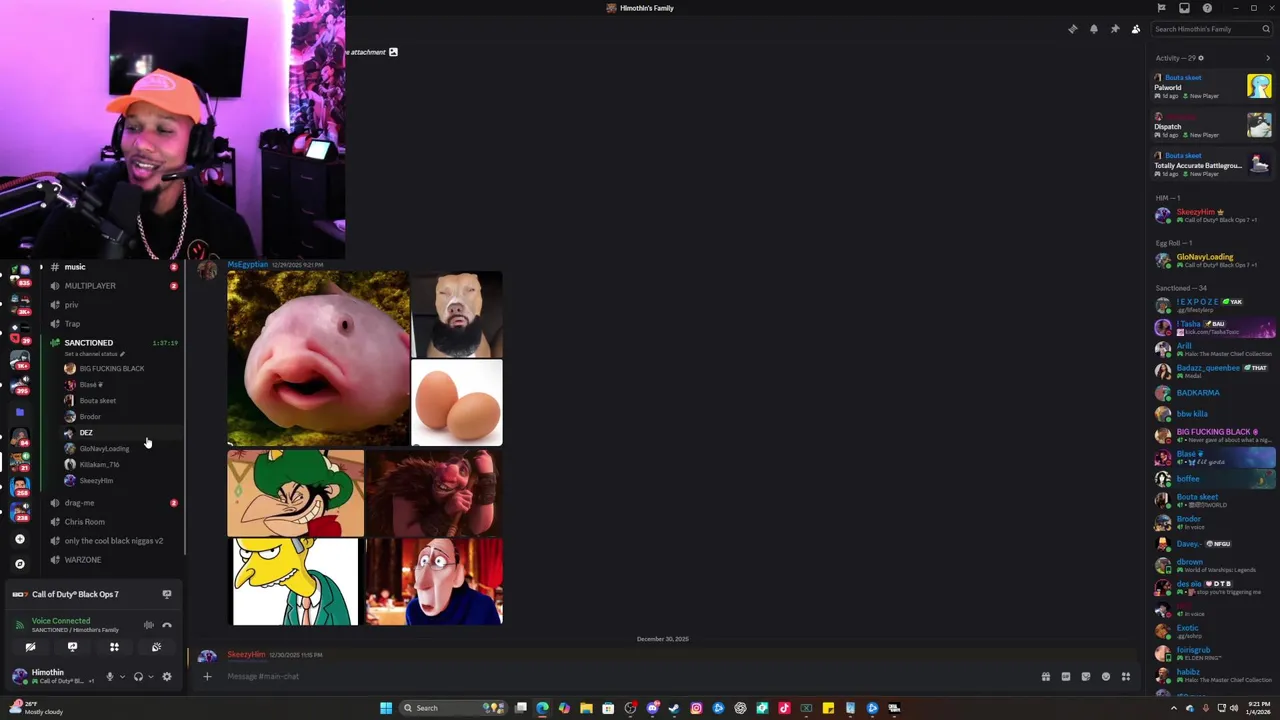Image resolution: width=1280 pixels, height=720 pixels.
Task: Open the Discord help icon
Action: 1207,8
